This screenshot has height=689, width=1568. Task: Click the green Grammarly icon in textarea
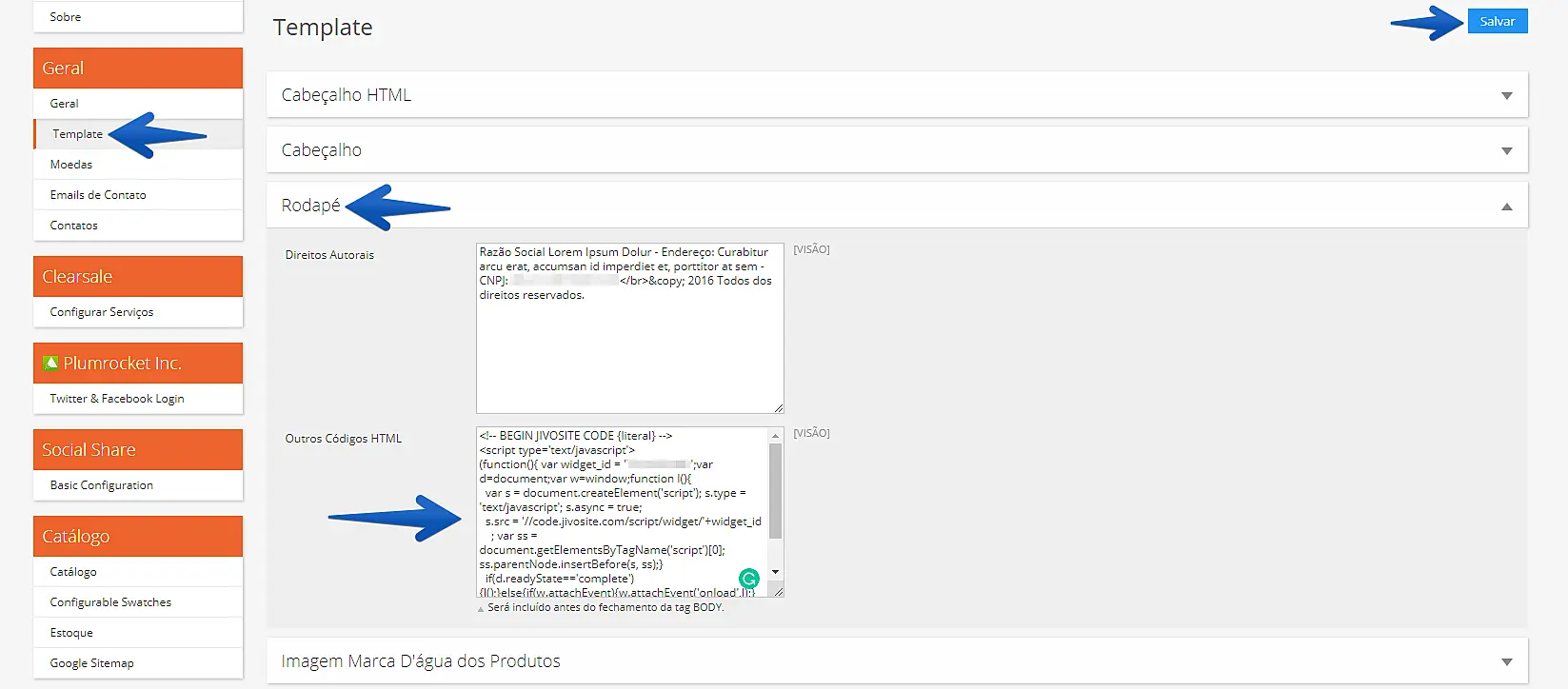pos(749,578)
